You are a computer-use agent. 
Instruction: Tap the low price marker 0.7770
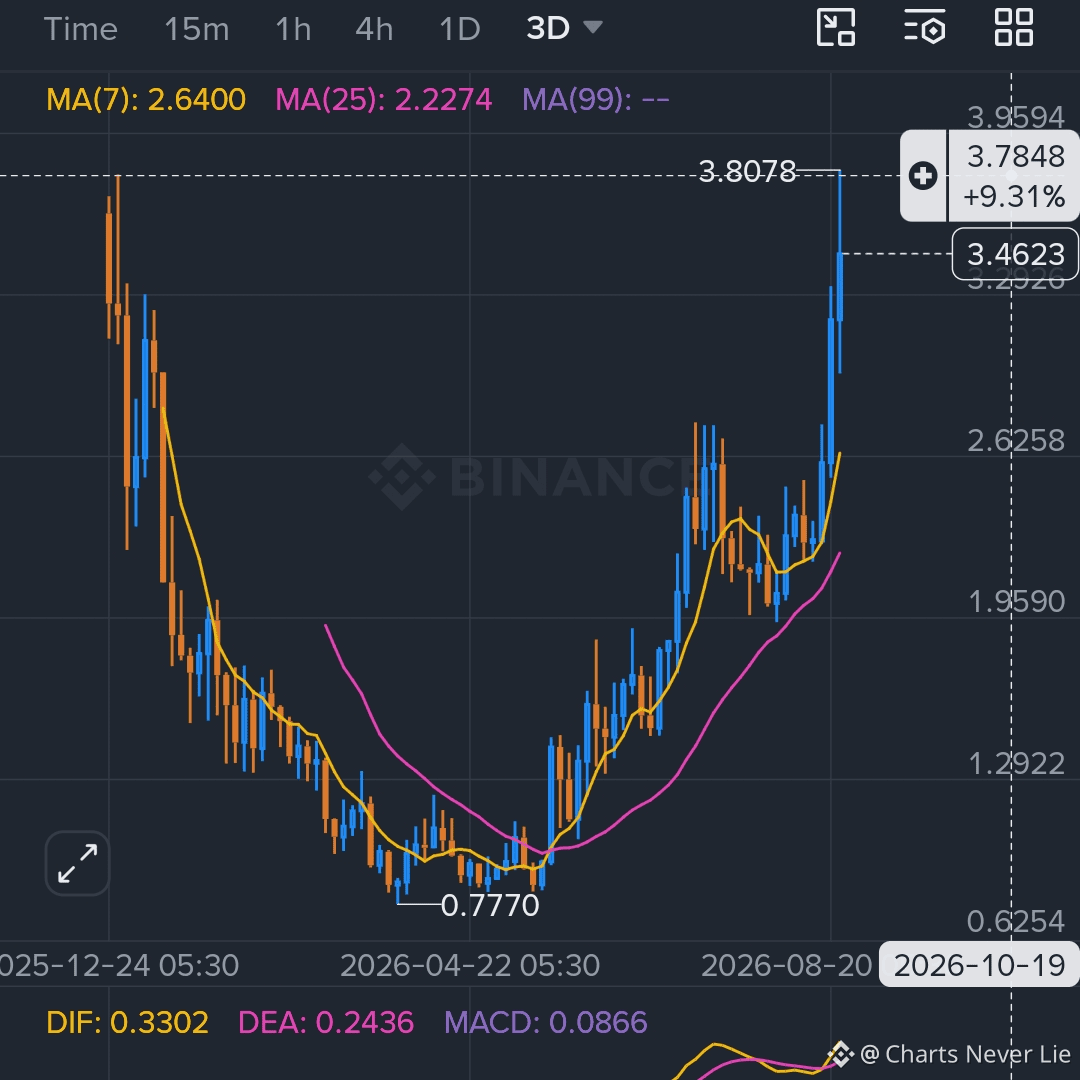coord(490,906)
